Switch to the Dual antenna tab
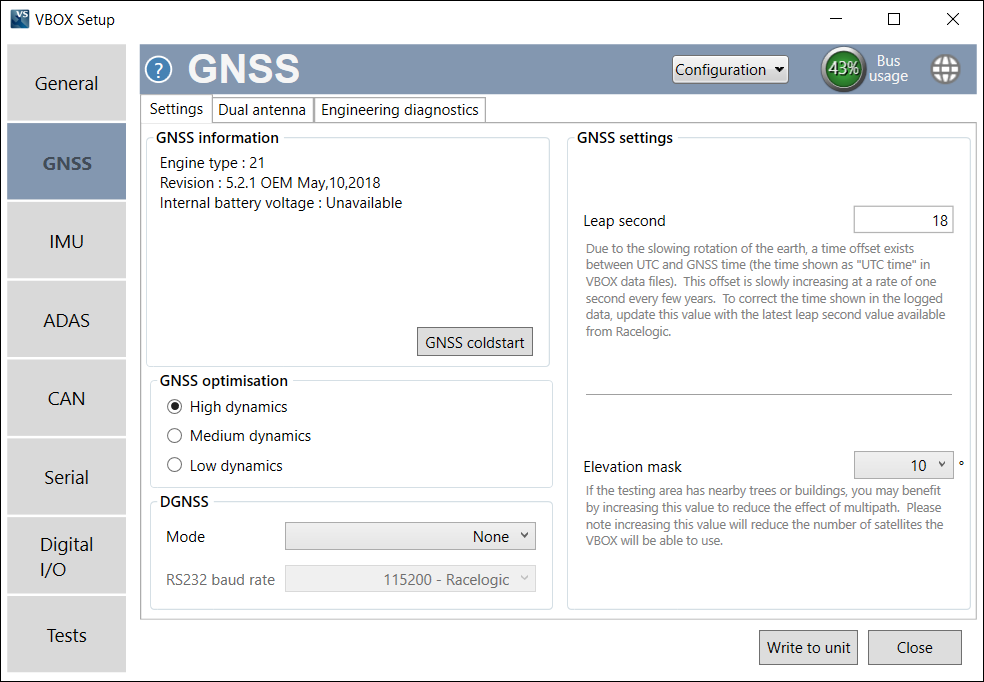 coord(262,110)
